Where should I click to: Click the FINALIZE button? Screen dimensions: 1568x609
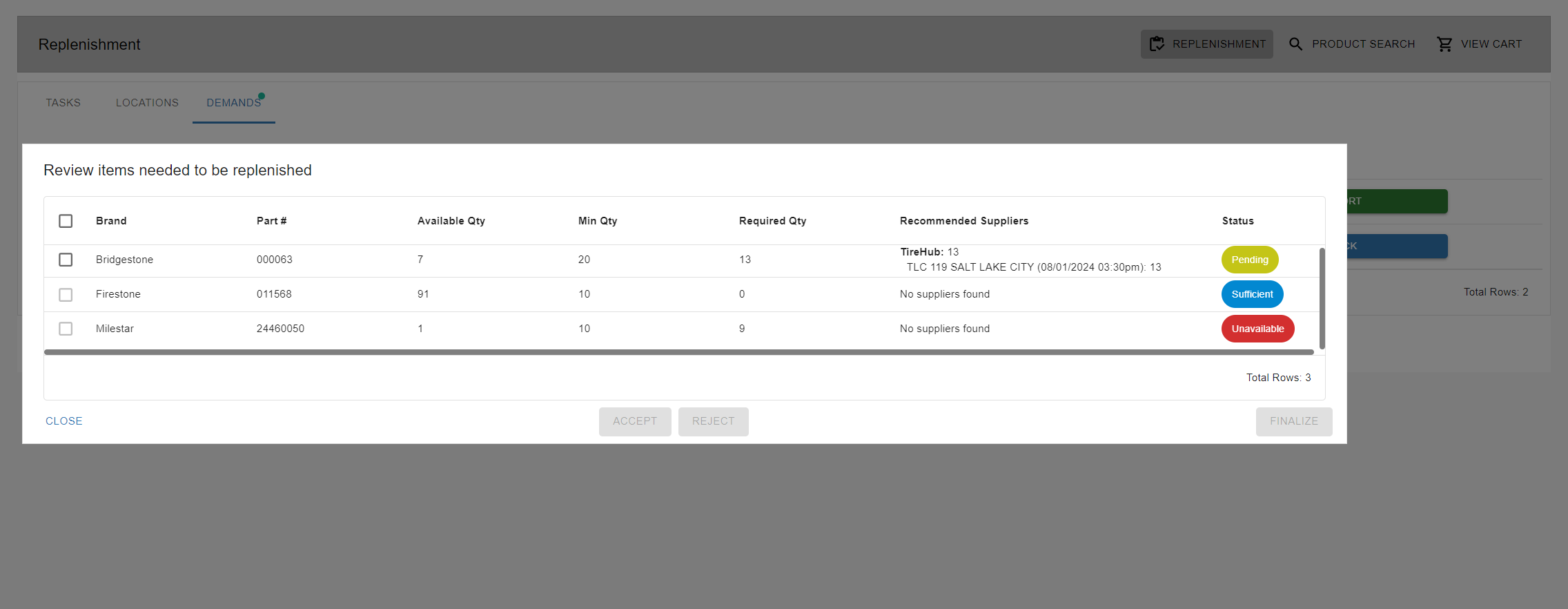point(1294,421)
